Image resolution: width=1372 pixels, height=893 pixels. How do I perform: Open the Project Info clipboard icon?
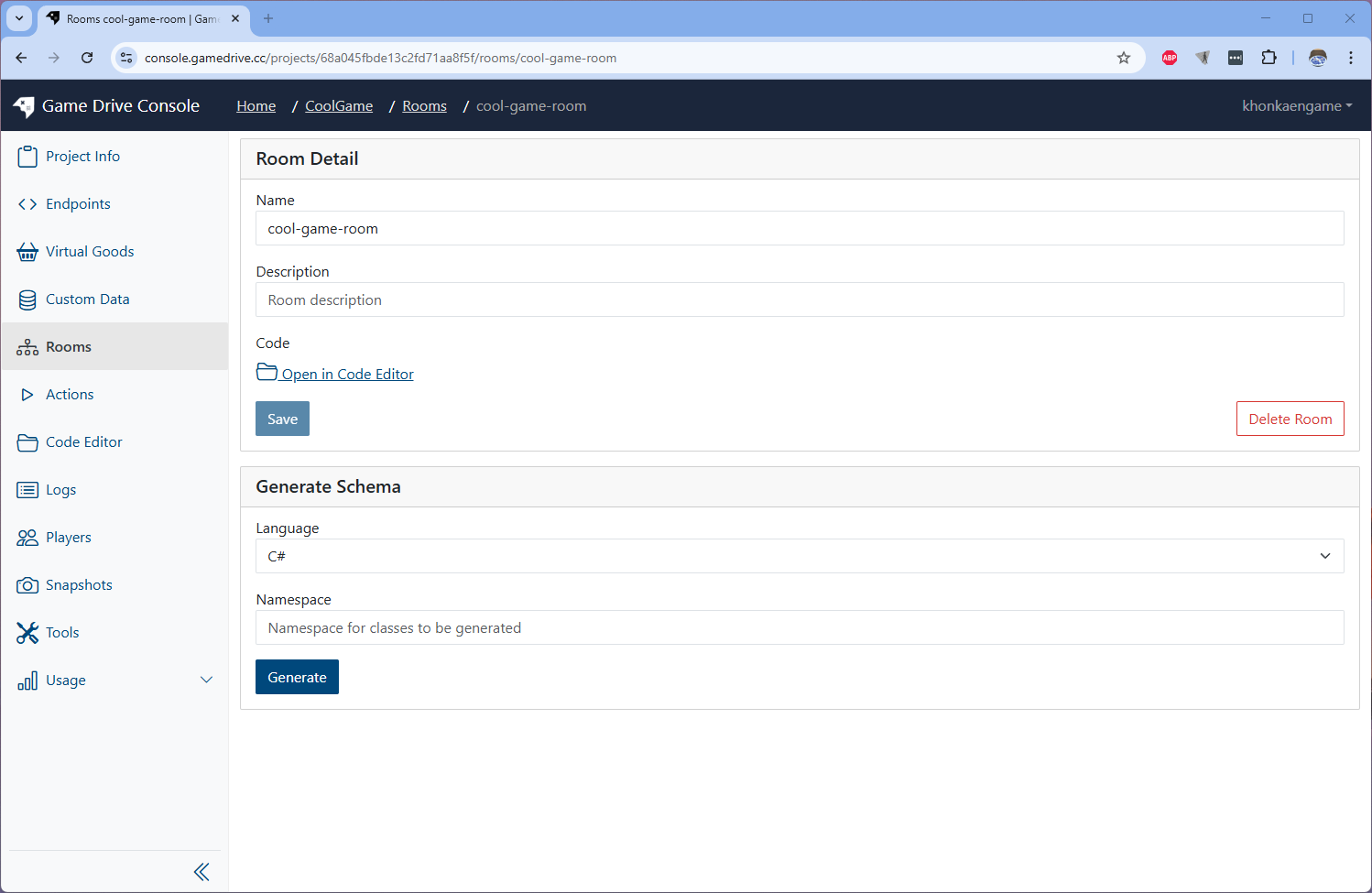pyautogui.click(x=27, y=157)
